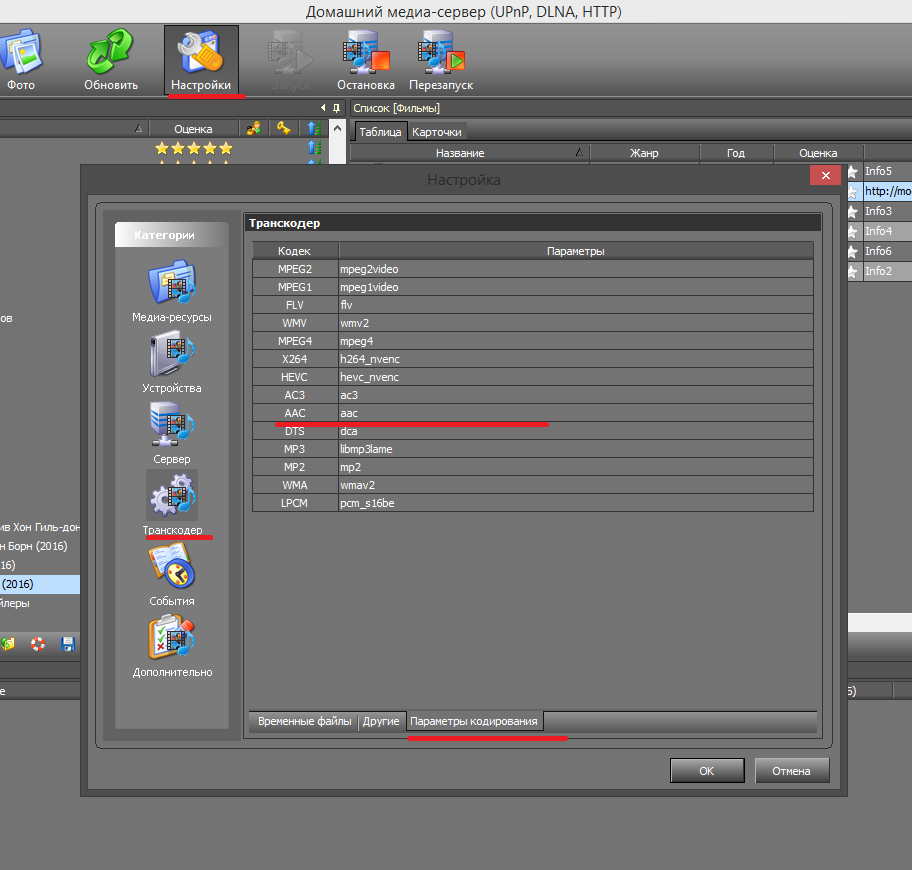Click the Обновить refresh icon

point(110,53)
